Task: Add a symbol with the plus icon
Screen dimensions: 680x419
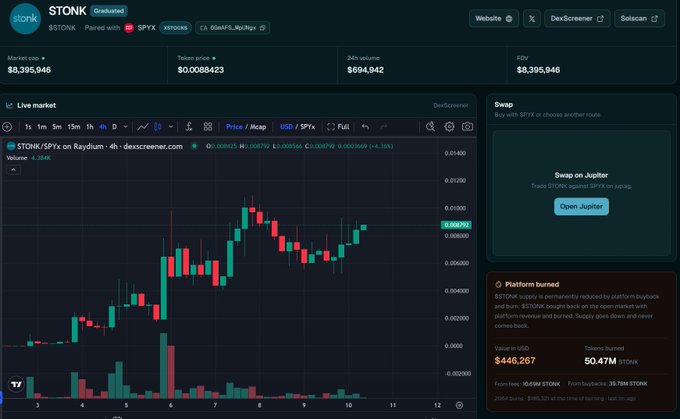Action: point(7,127)
